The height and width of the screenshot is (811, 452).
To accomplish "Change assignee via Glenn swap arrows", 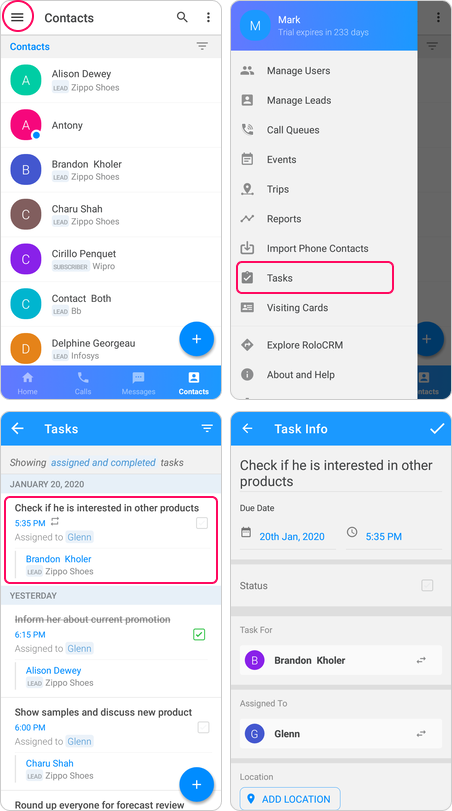I will coord(421,733).
